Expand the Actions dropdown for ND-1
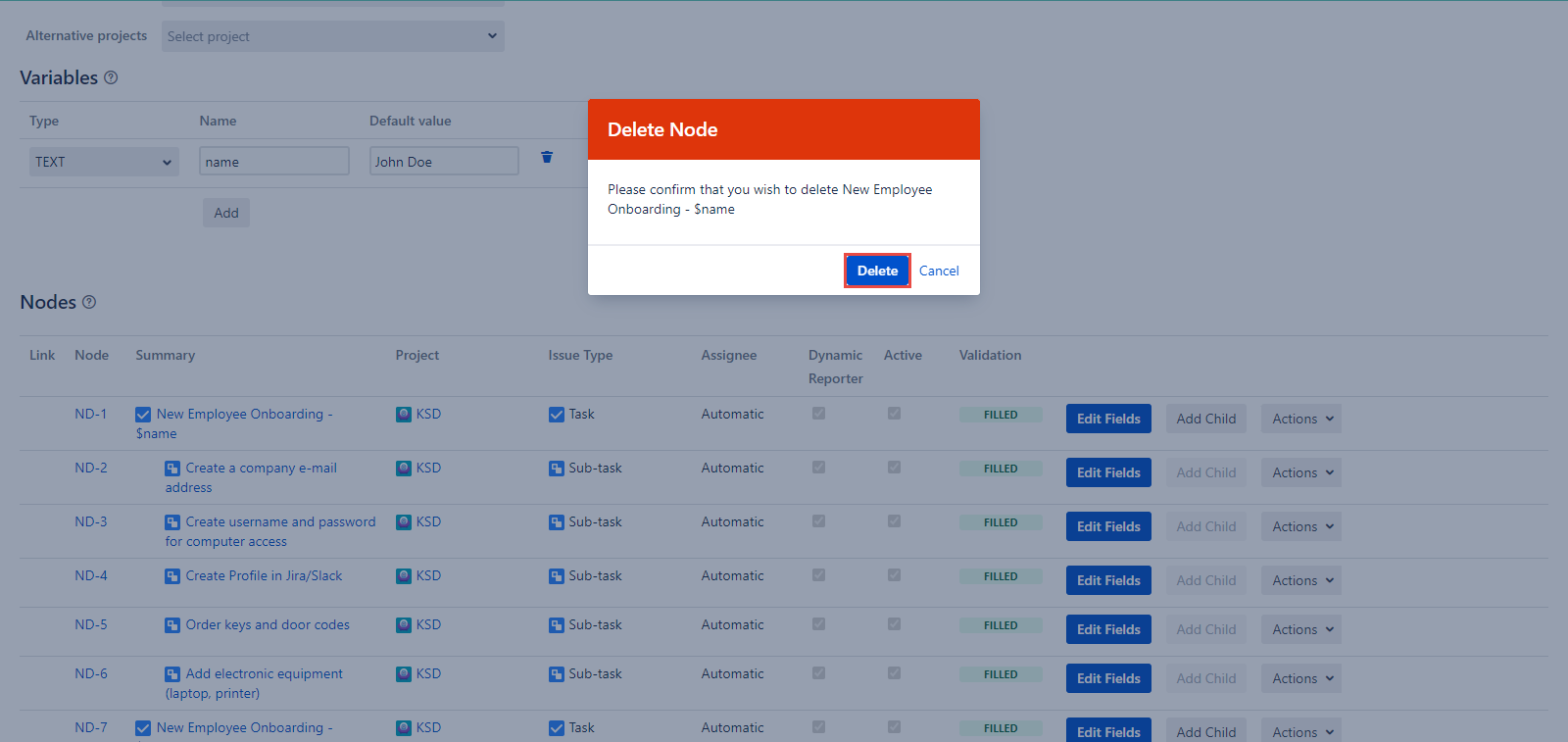The image size is (1568, 742). pyautogui.click(x=1300, y=419)
